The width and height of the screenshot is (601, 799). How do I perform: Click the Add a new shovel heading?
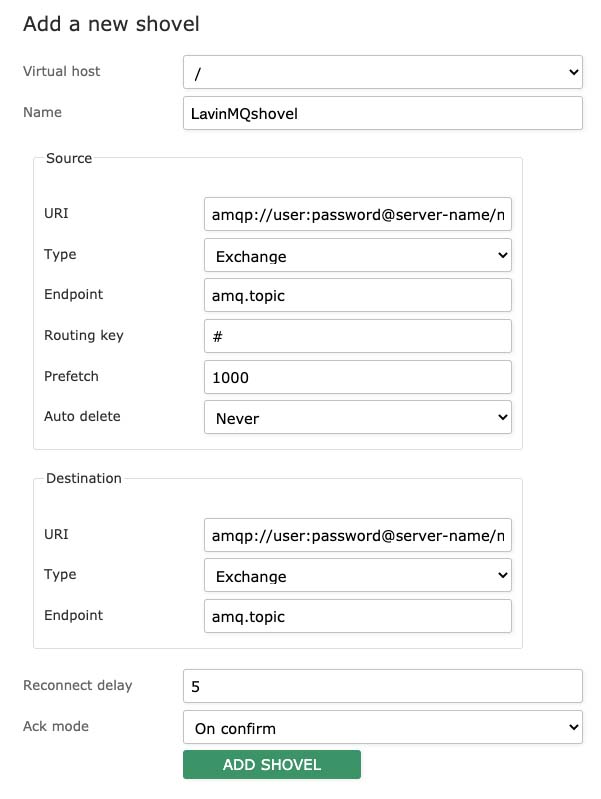[111, 24]
